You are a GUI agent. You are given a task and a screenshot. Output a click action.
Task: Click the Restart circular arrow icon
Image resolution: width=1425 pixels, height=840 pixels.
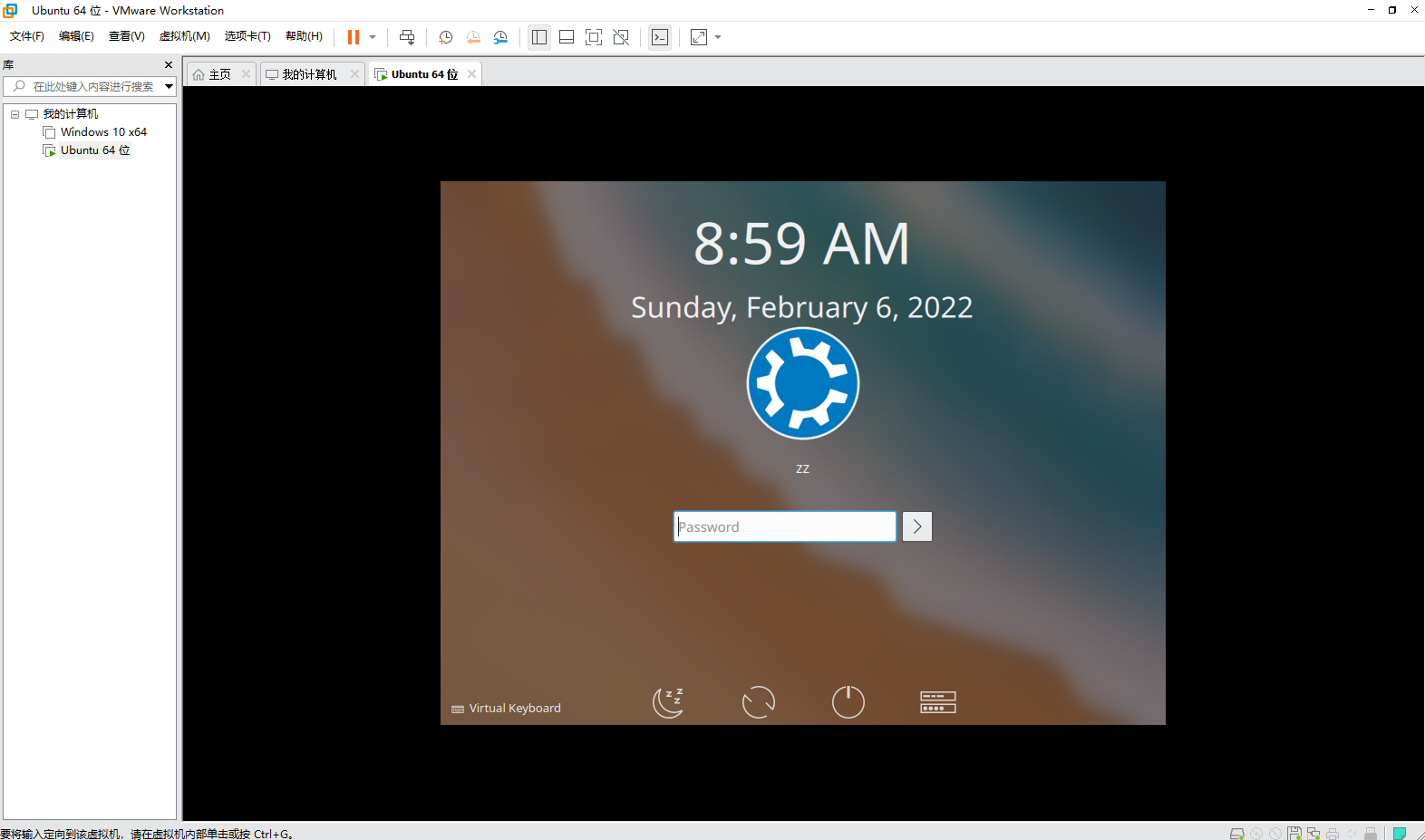[x=759, y=702]
